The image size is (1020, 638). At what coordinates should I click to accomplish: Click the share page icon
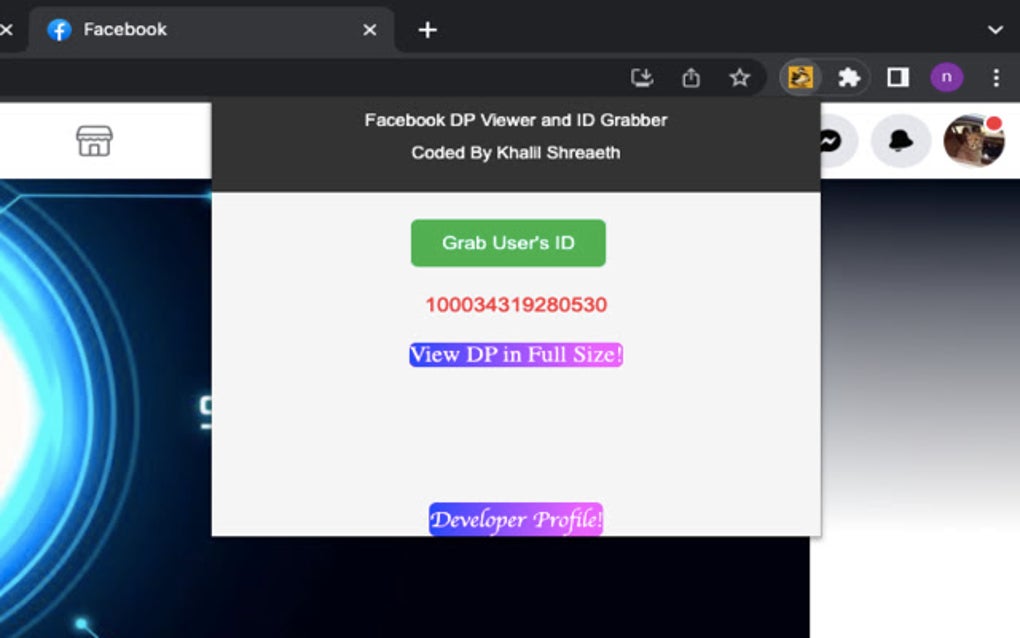pyautogui.click(x=691, y=77)
